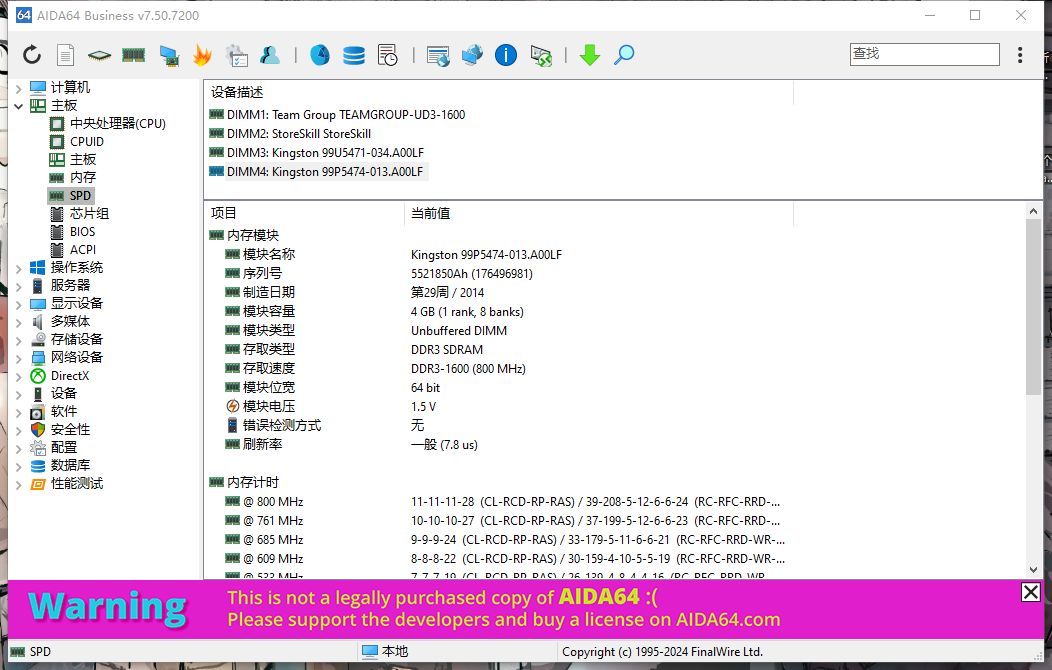Click the 查找 search input field

click(x=924, y=54)
